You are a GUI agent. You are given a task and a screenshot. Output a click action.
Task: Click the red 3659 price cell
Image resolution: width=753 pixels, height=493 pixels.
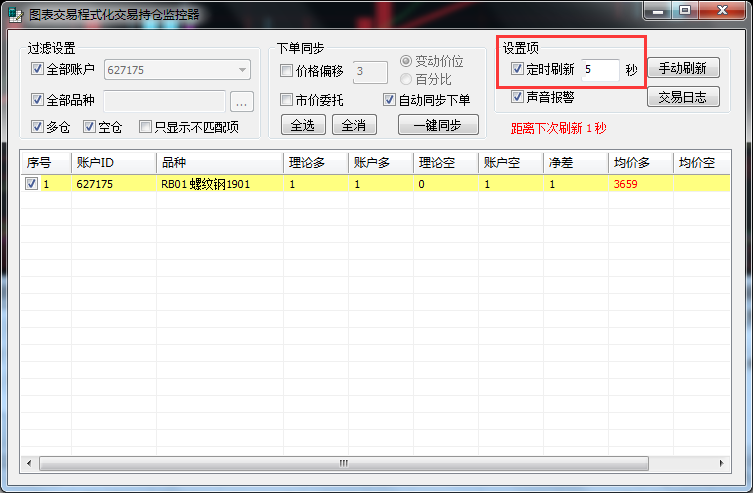click(641, 184)
